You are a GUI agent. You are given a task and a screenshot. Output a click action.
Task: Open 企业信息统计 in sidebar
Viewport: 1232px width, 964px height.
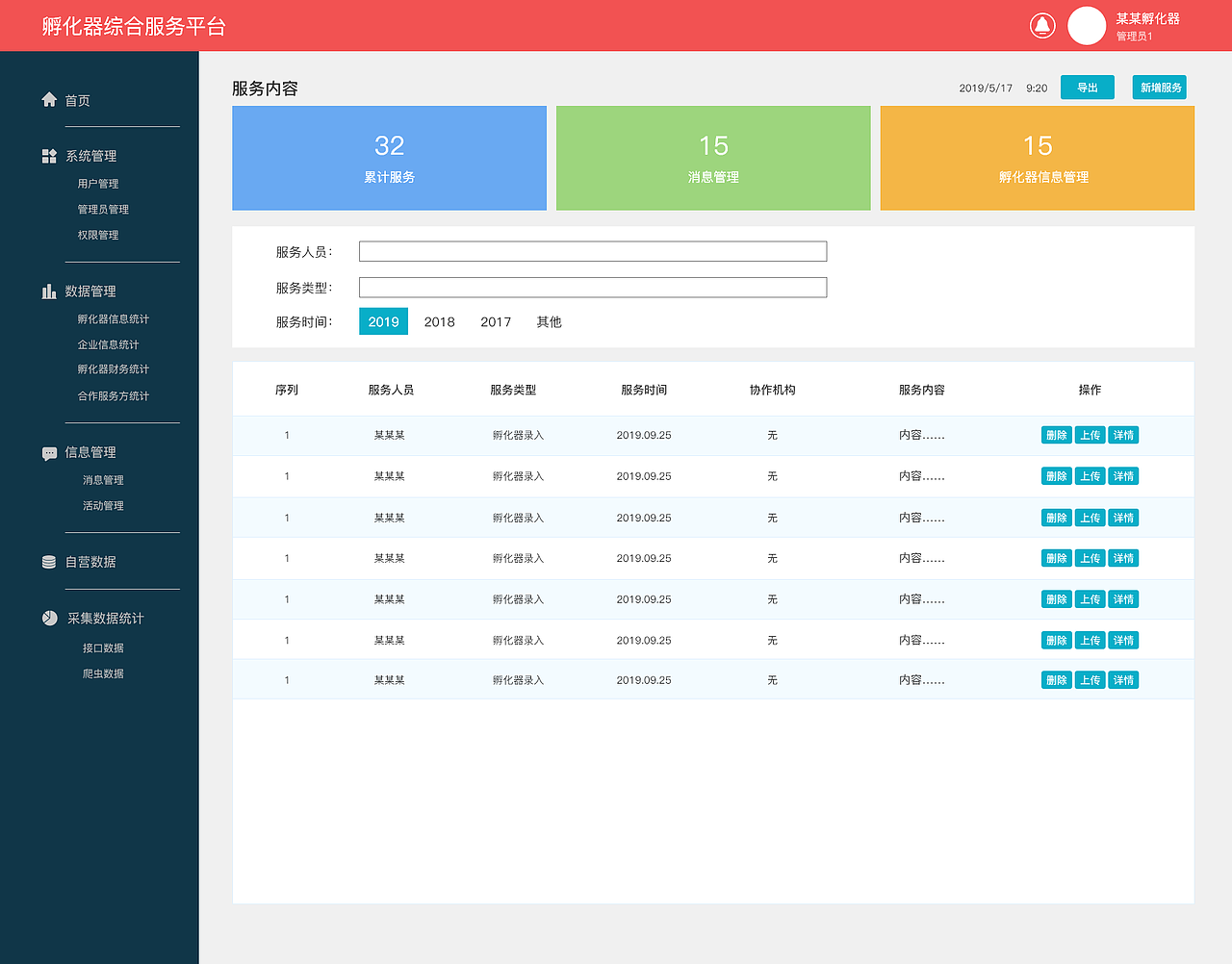[109, 344]
